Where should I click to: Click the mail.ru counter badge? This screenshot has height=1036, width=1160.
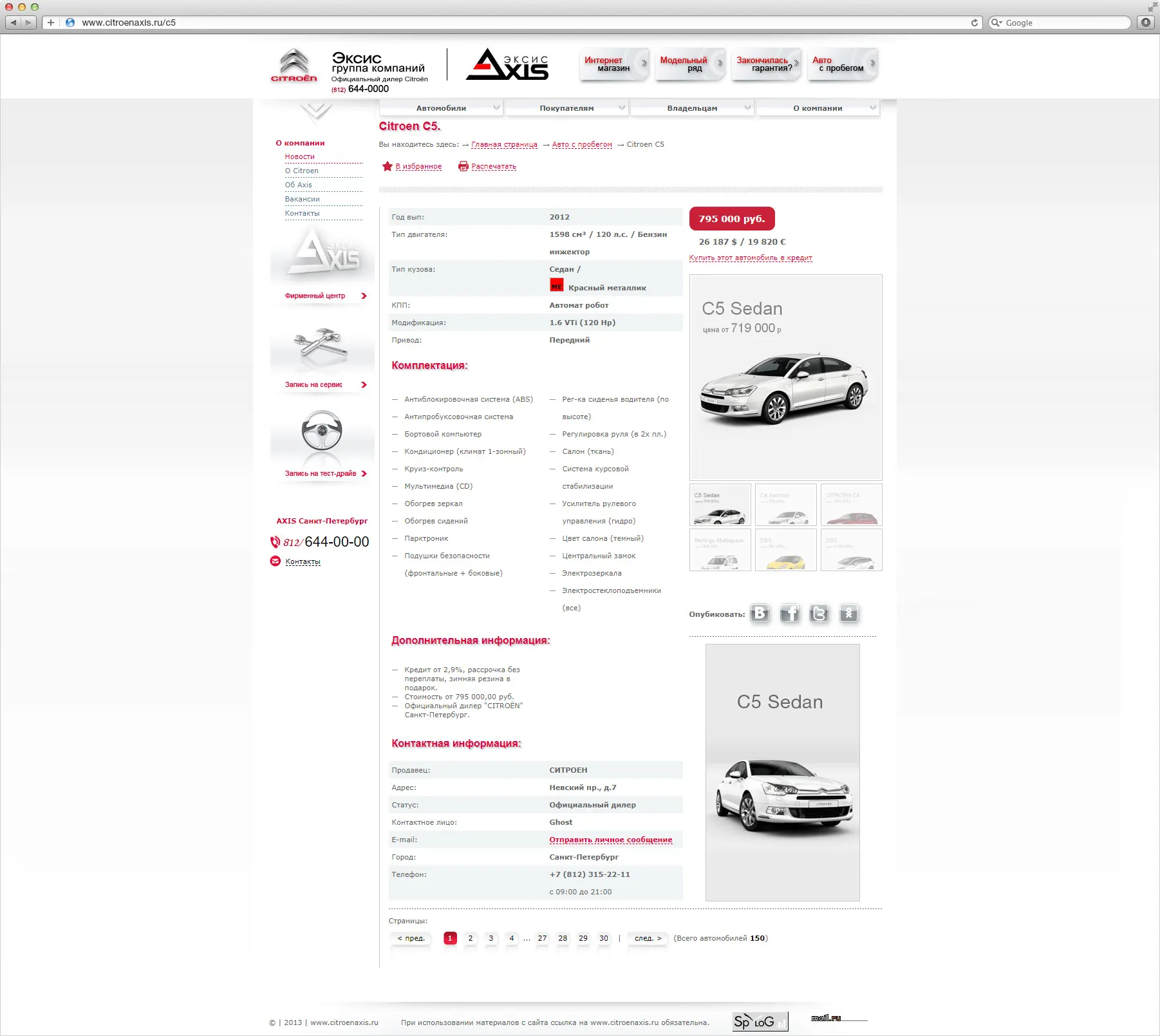(x=839, y=1019)
